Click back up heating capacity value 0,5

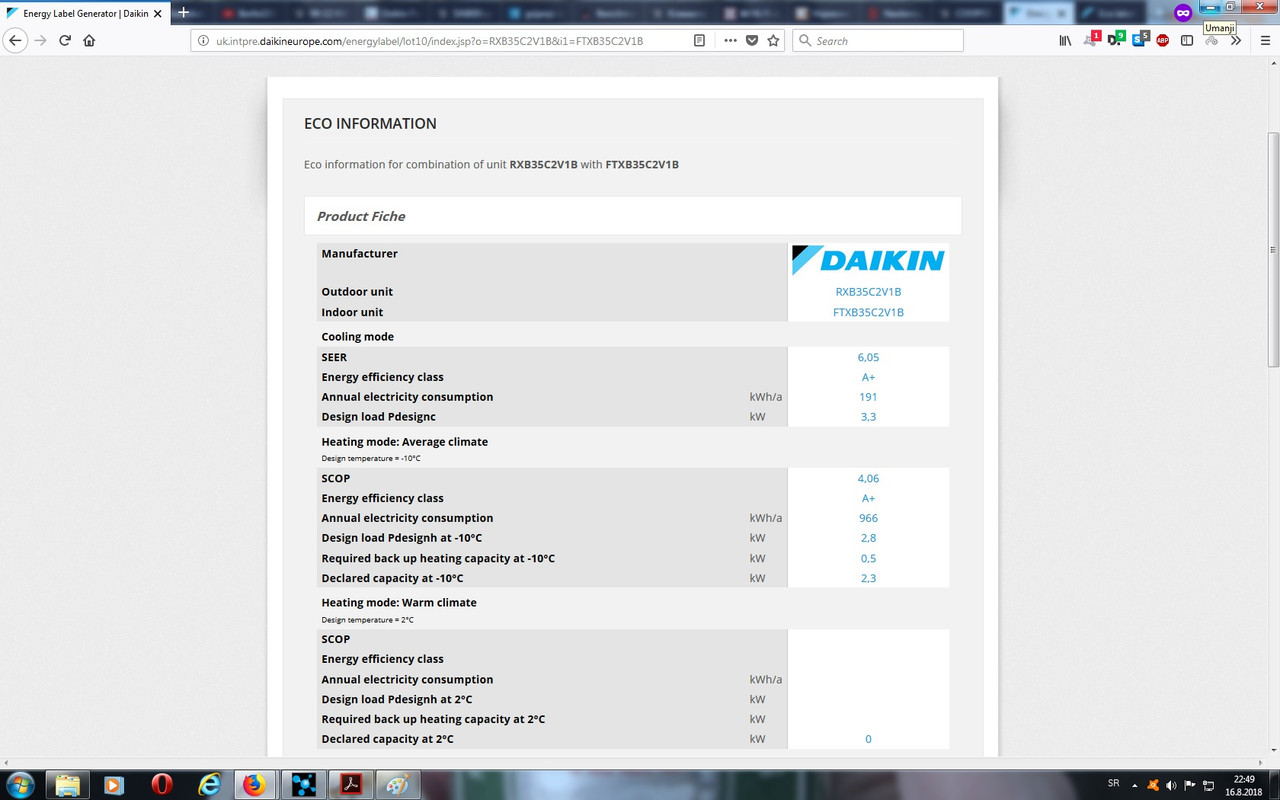pyautogui.click(x=868, y=558)
